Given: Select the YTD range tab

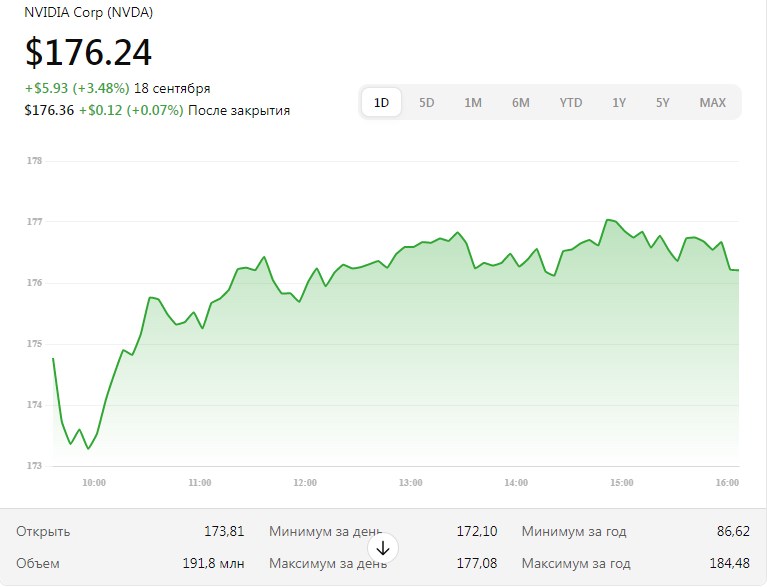Looking at the screenshot, I should tap(571, 103).
